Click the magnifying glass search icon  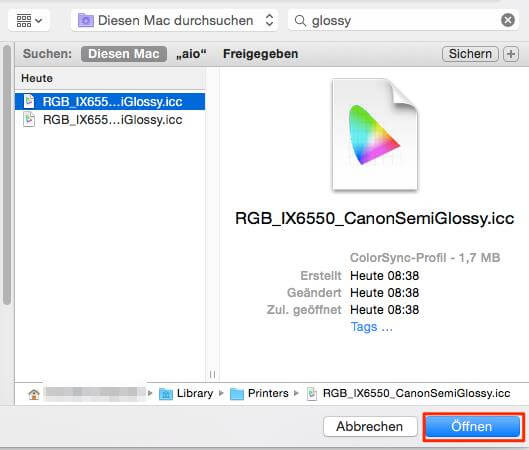tap(300, 21)
